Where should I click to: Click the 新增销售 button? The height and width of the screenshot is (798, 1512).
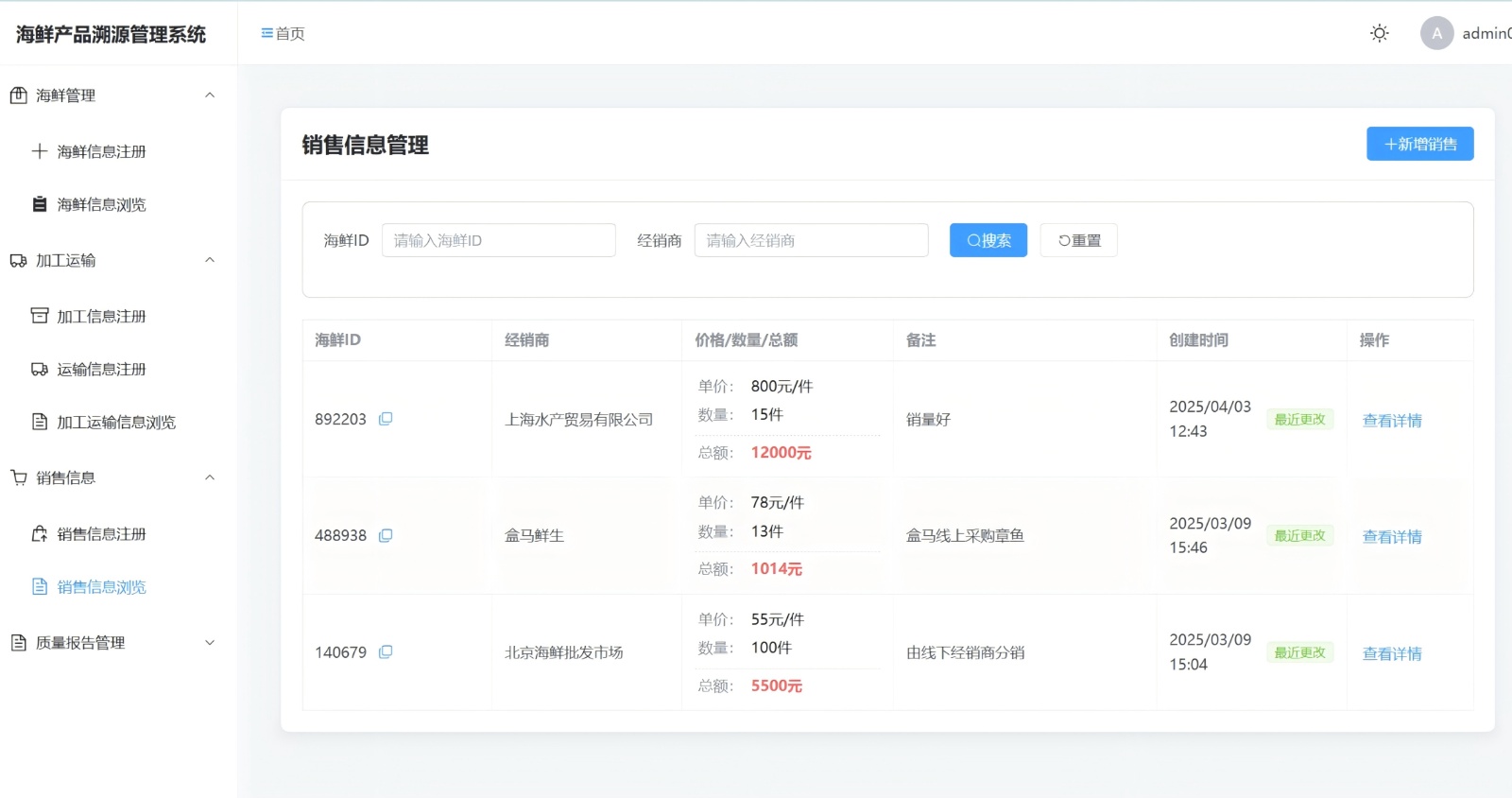(x=1419, y=145)
